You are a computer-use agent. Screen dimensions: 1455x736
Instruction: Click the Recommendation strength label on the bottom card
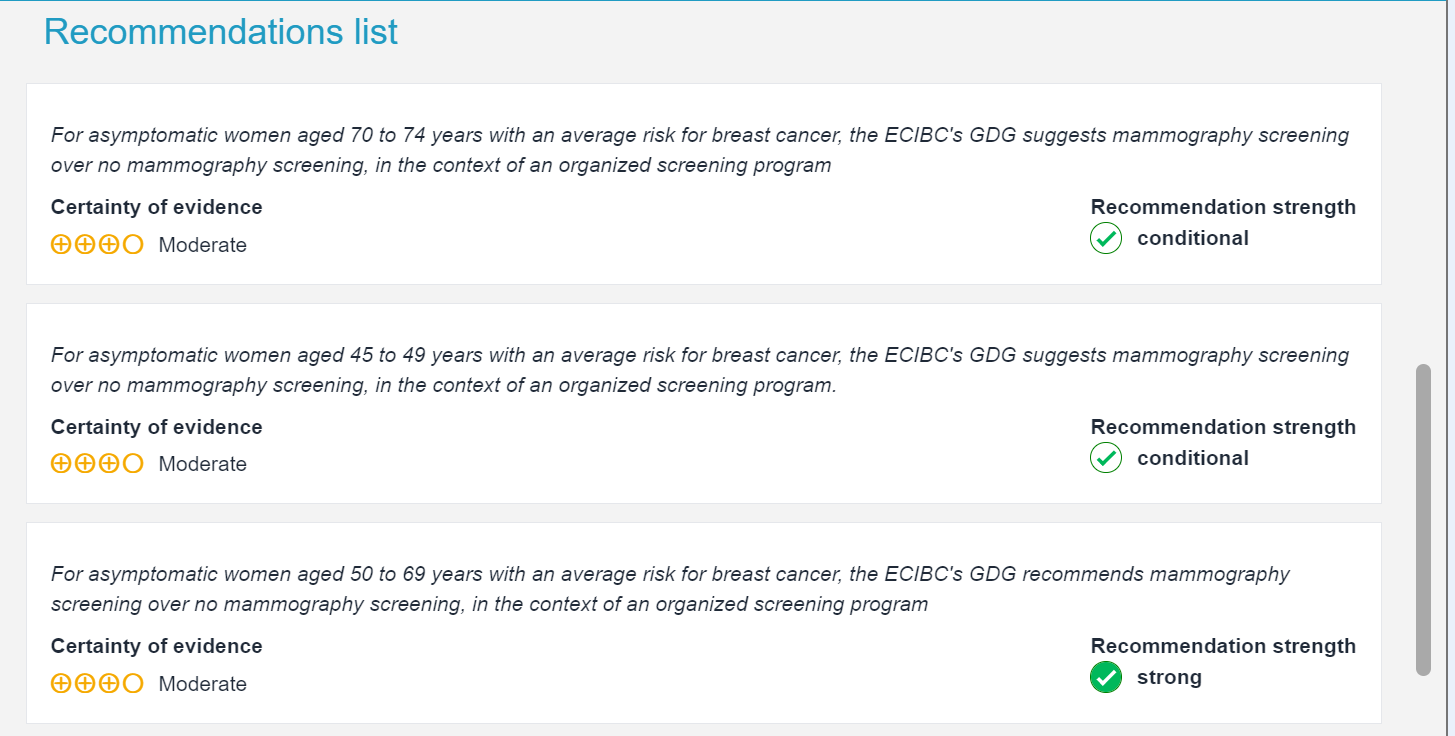1223,646
